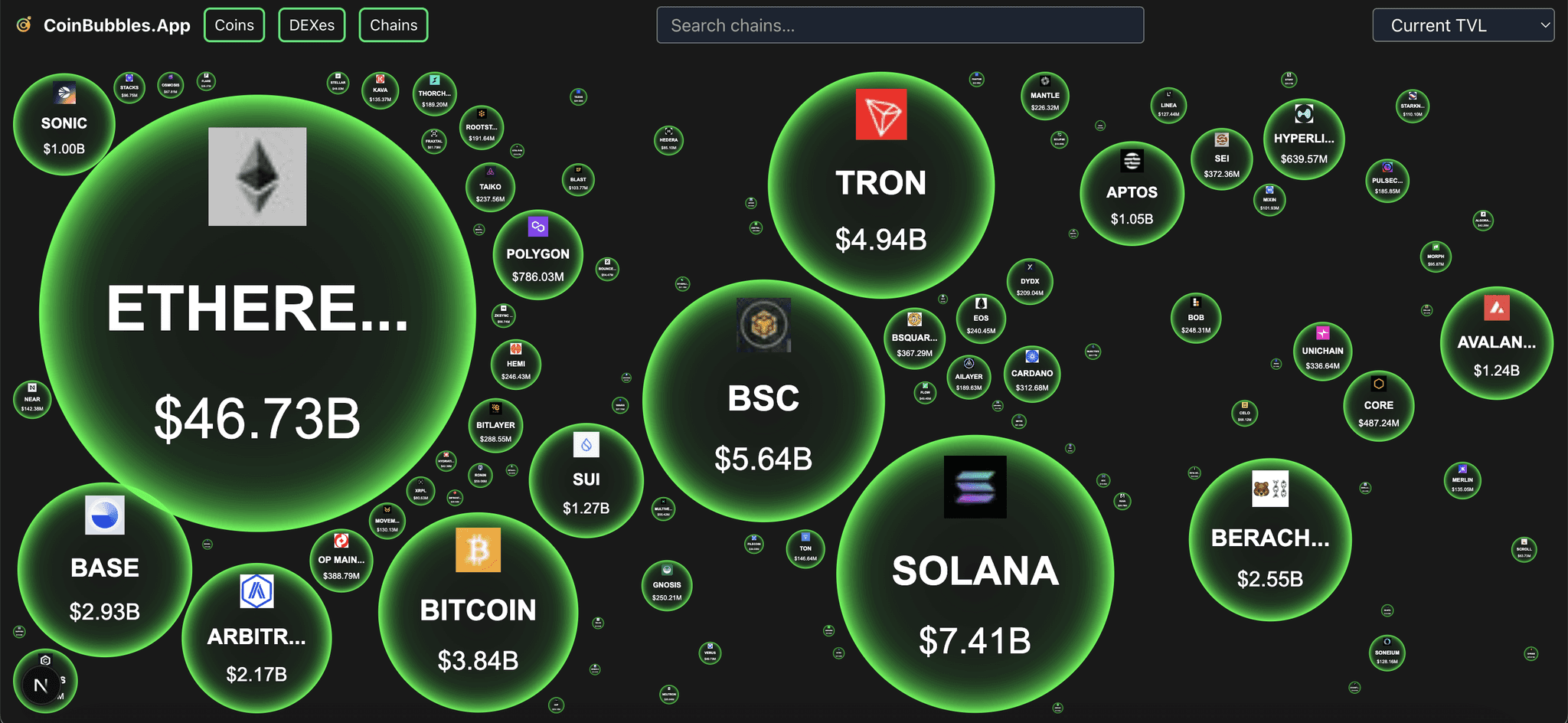The image size is (1568, 723).
Task: Open the CoinBubbles.App home link
Action: click(x=103, y=25)
